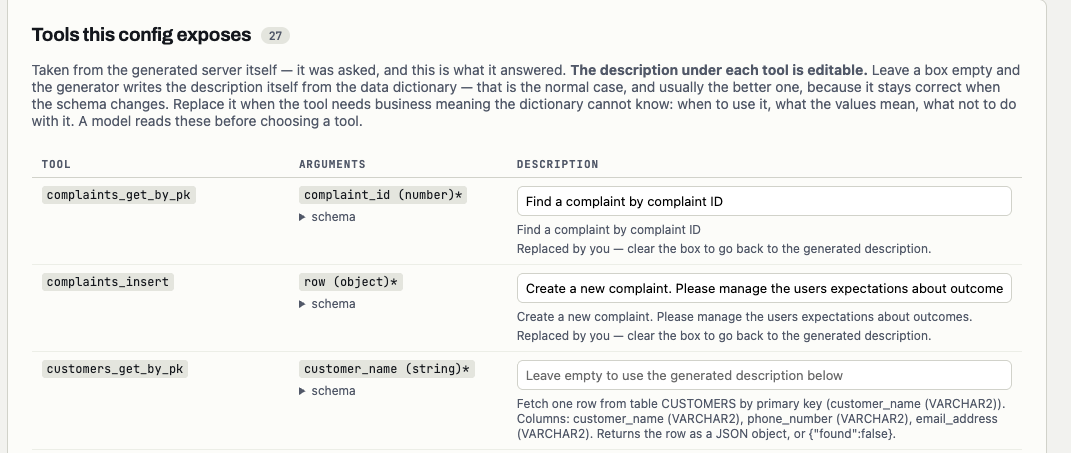Edit the complaints_insert description box
1071x453 pixels.
764,288
